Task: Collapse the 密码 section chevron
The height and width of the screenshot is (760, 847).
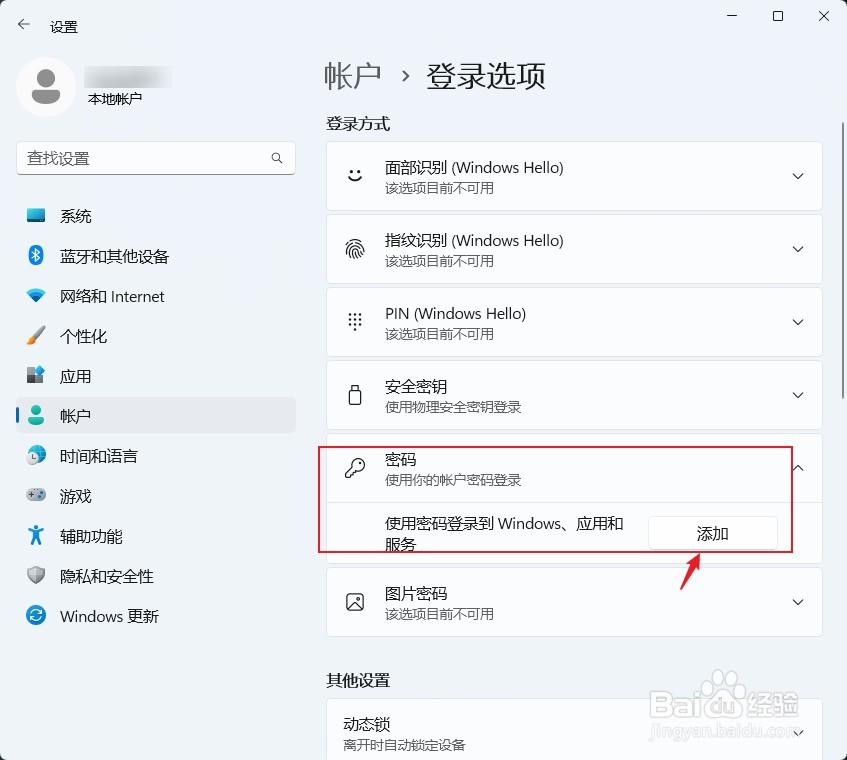Action: [798, 468]
